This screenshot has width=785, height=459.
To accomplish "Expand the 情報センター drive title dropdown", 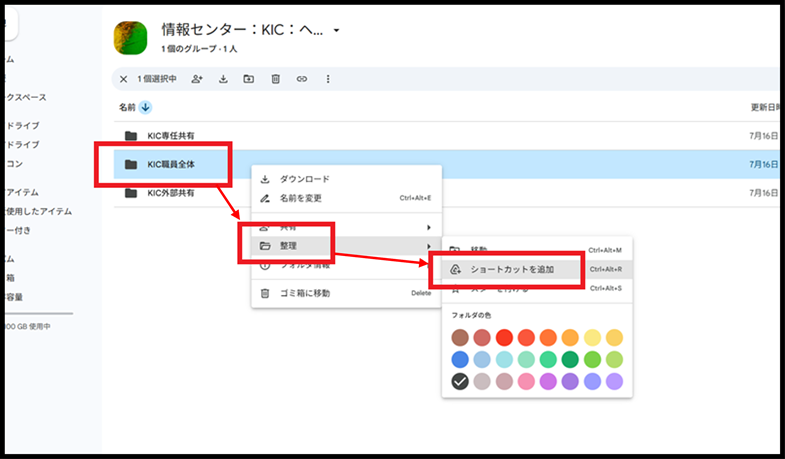I will [337, 31].
